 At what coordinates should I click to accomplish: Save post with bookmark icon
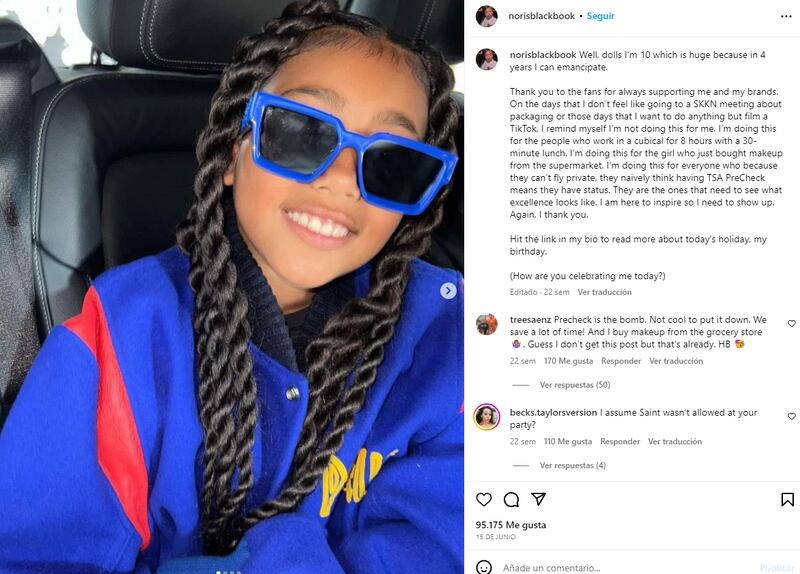tap(787, 500)
